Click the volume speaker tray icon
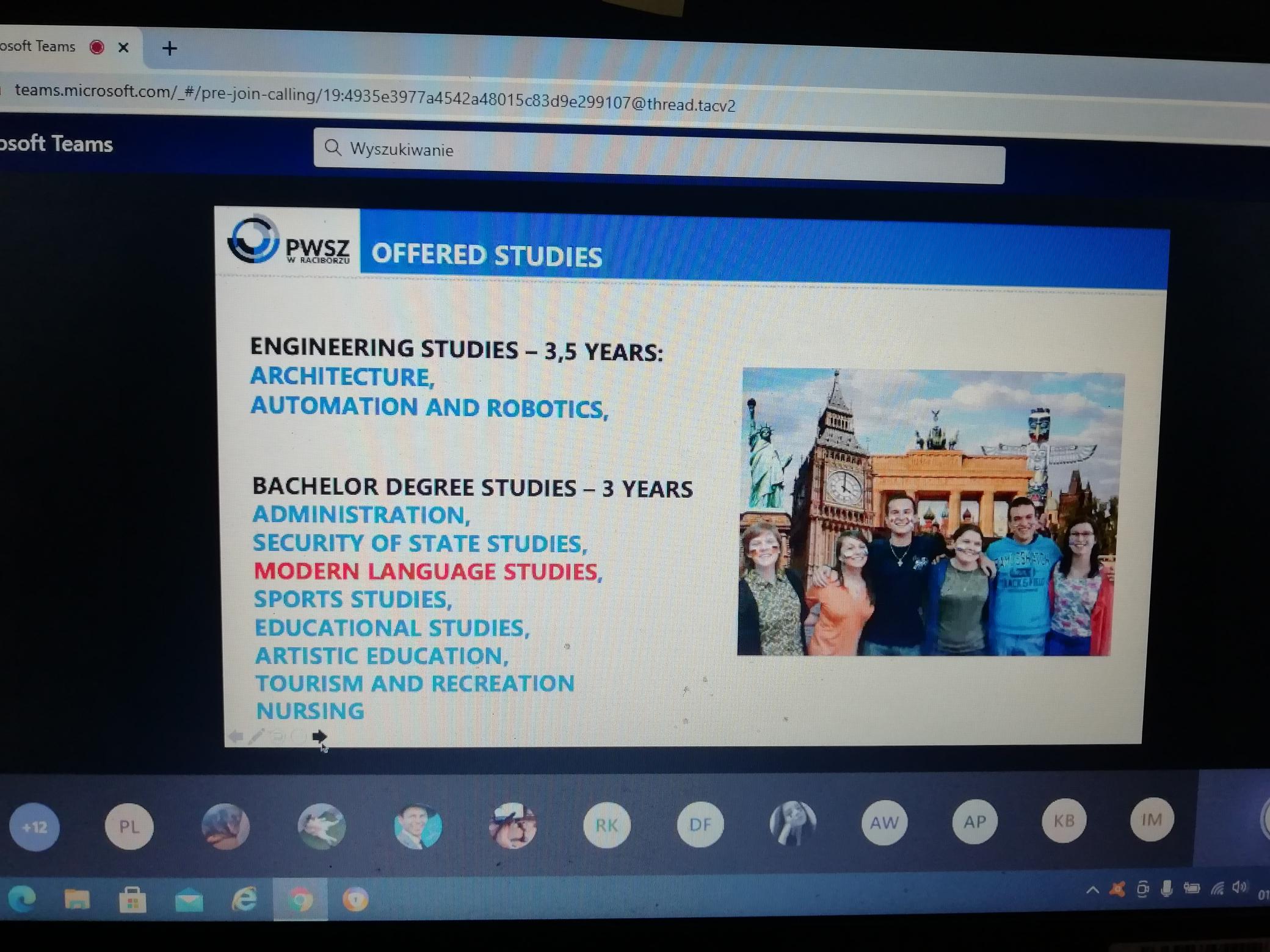Viewport: 1270px width, 952px height. 1239,887
